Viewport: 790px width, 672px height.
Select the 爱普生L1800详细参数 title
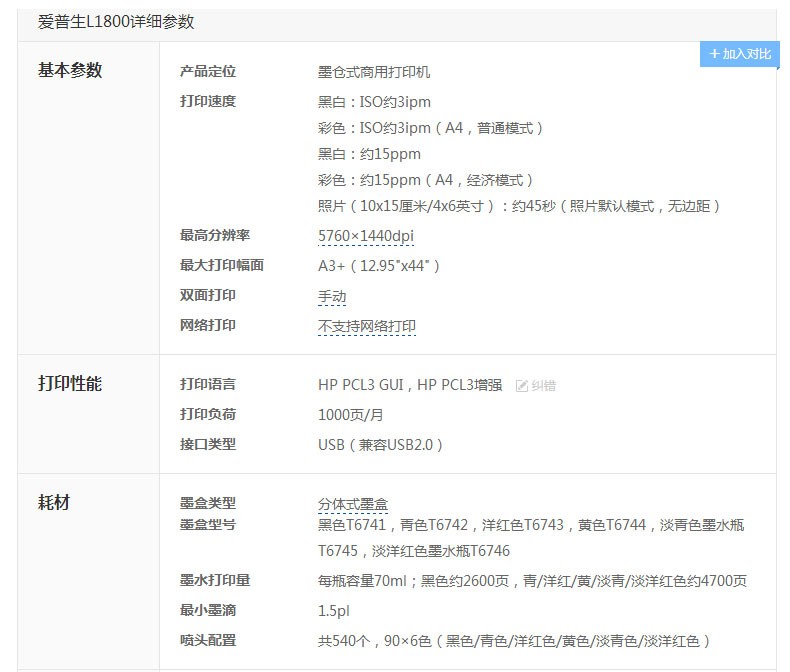click(116, 22)
